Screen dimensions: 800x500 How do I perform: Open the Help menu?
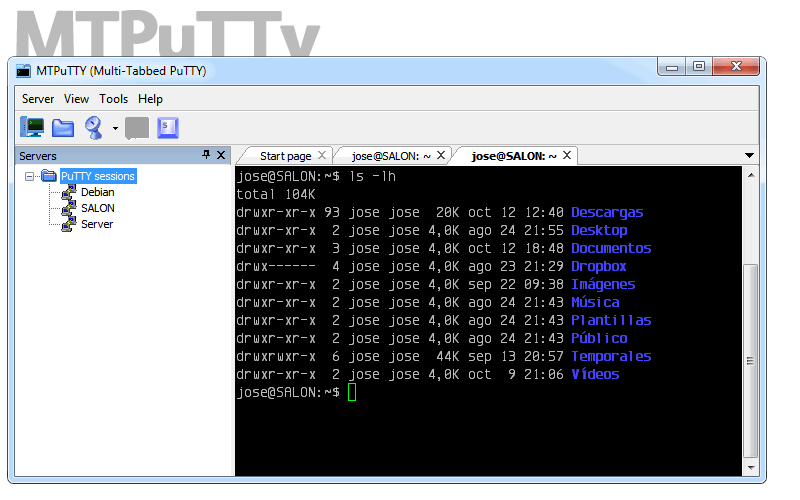(151, 99)
